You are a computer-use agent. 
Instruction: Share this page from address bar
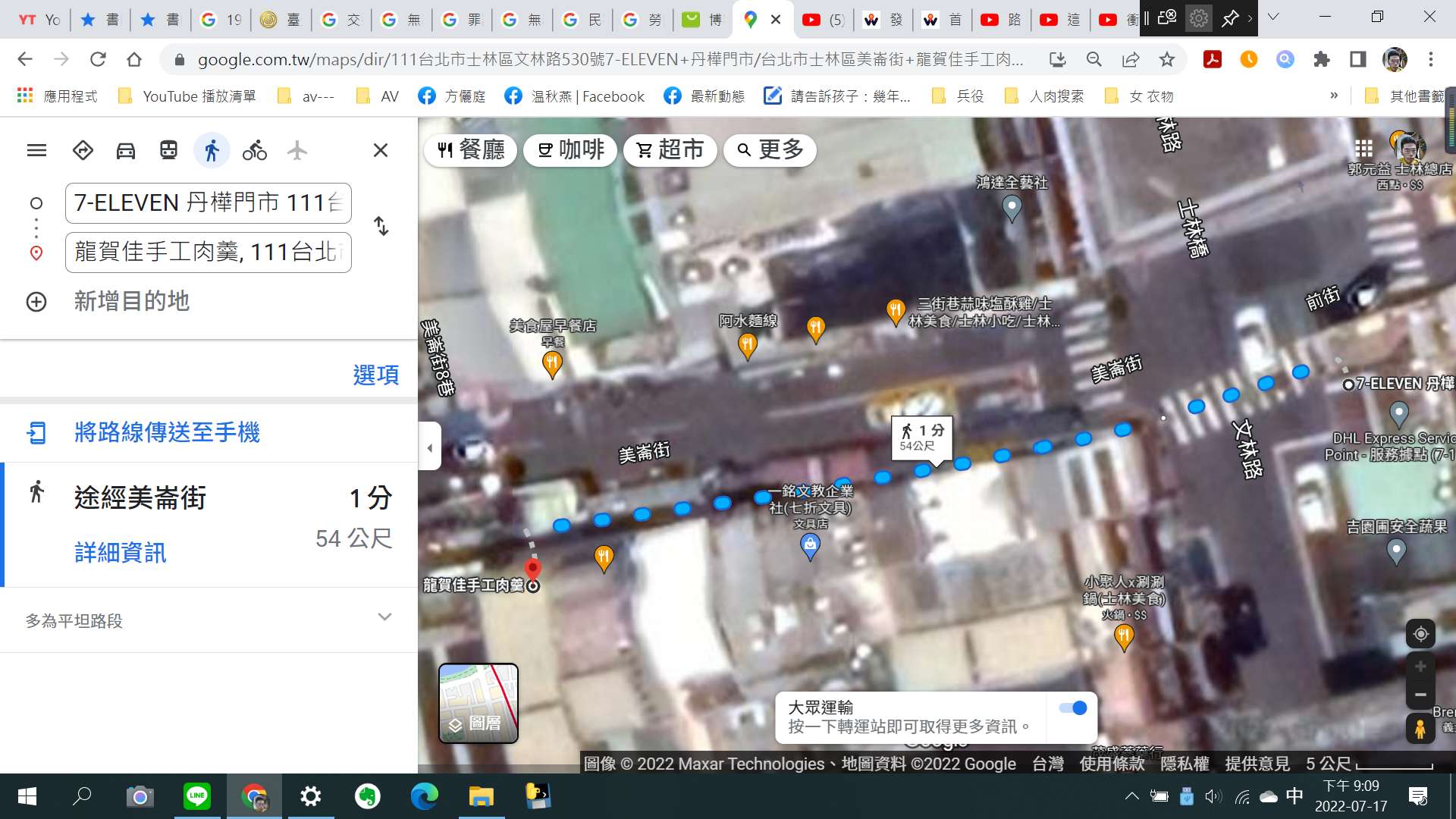point(1131,59)
